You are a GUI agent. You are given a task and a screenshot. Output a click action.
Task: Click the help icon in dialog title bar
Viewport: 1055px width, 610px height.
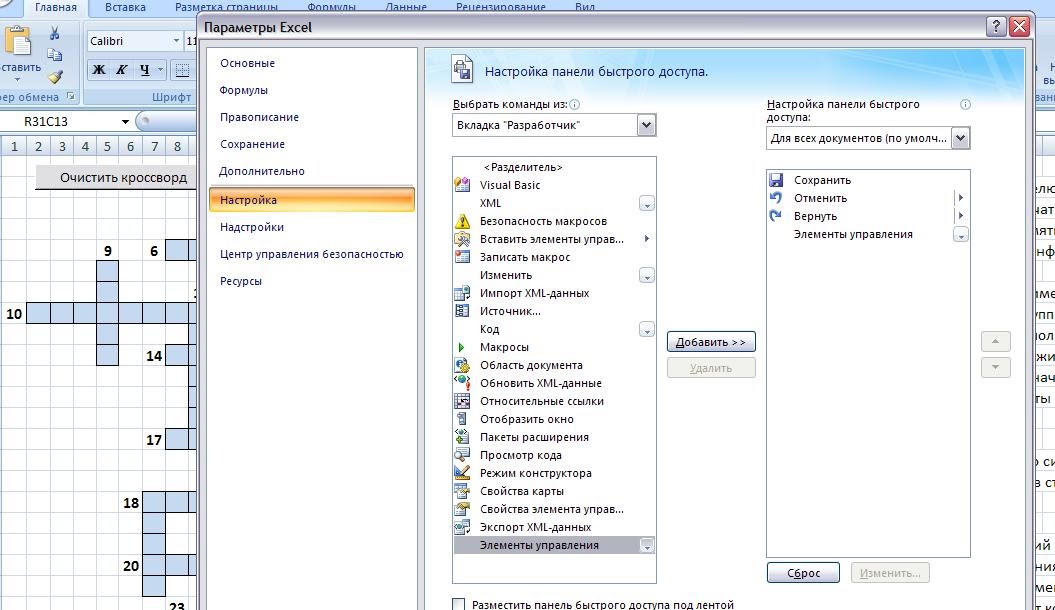click(996, 27)
